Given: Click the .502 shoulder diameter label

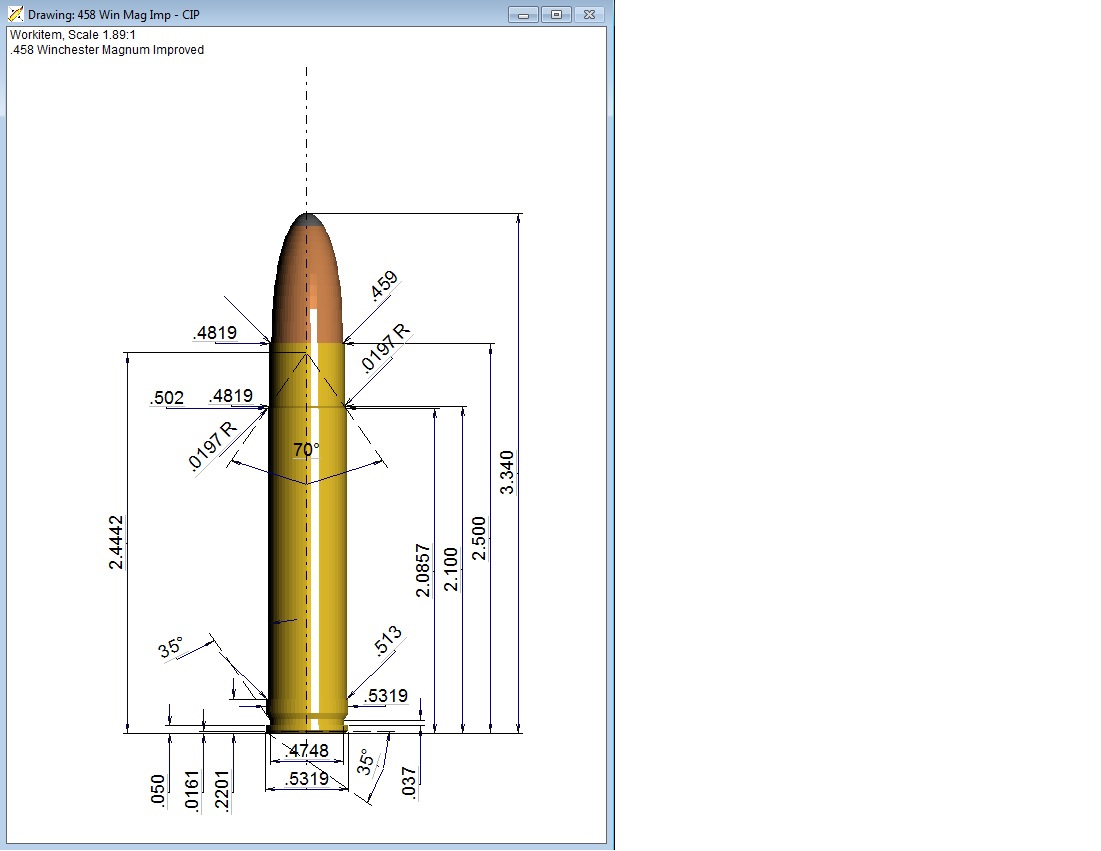Looking at the screenshot, I should 166,397.
